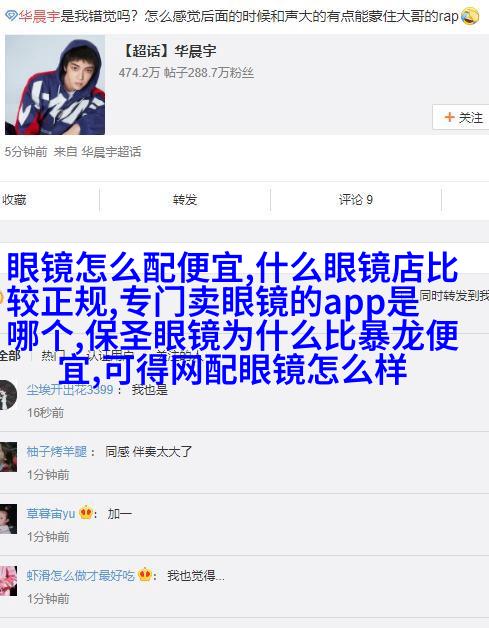The image size is (489, 628).
Task: Open the 评论 9 comments tab
Action: click(x=356, y=199)
